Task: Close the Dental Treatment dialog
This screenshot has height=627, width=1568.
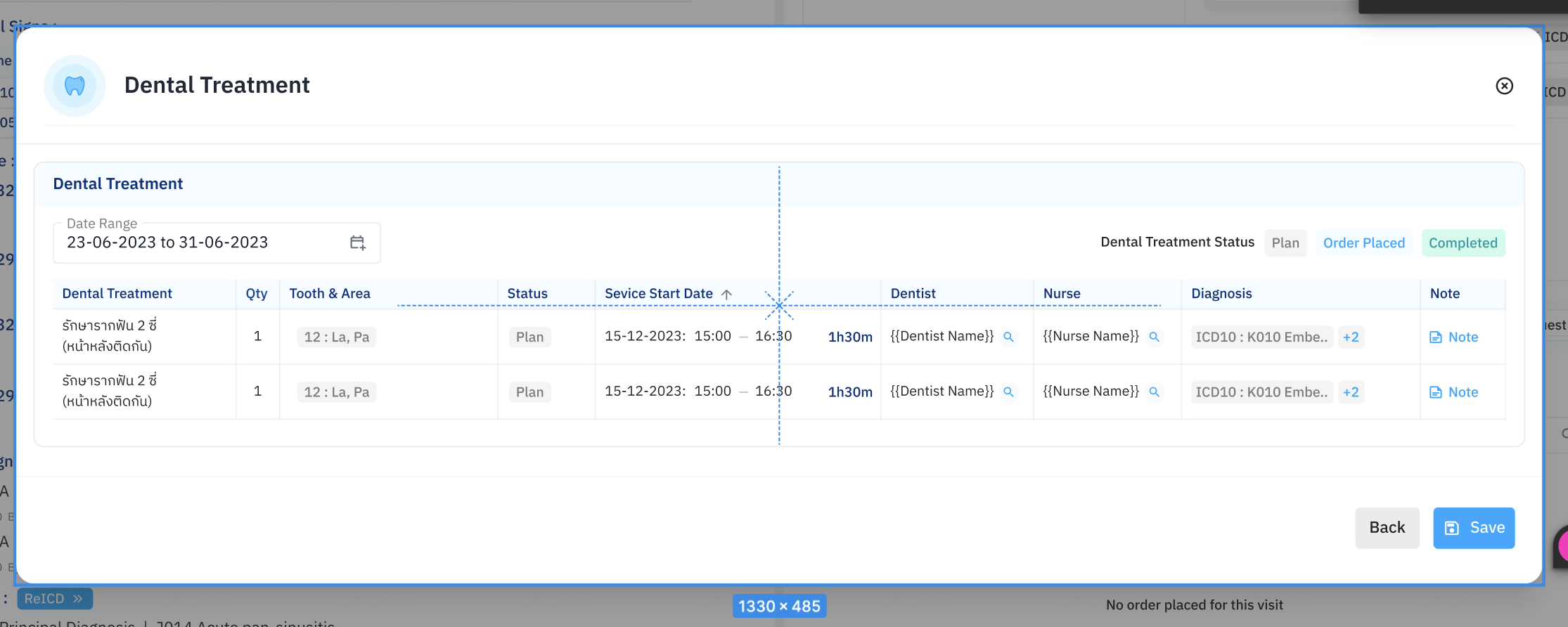Action: click(1504, 86)
